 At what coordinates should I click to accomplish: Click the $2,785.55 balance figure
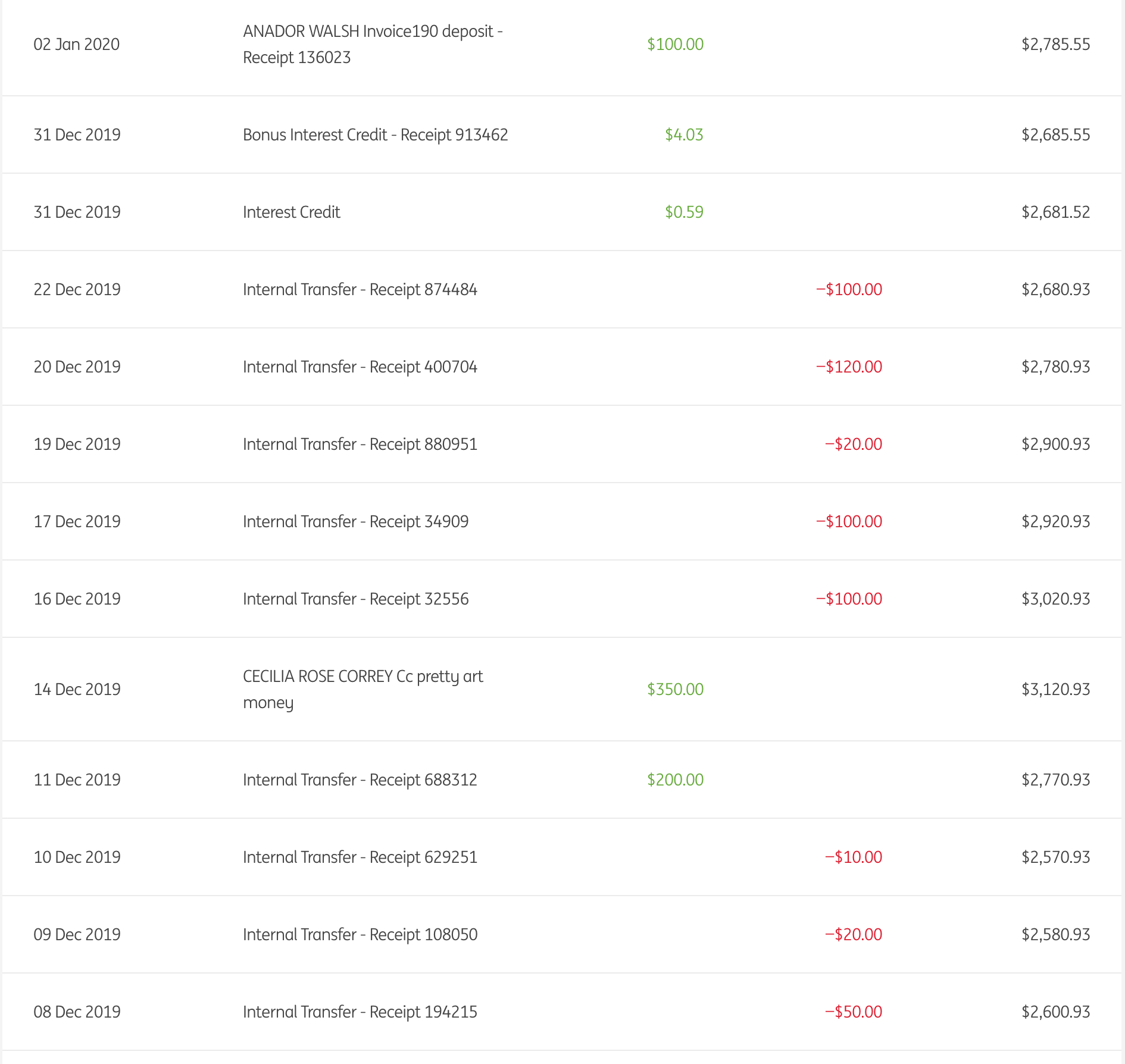(1055, 45)
